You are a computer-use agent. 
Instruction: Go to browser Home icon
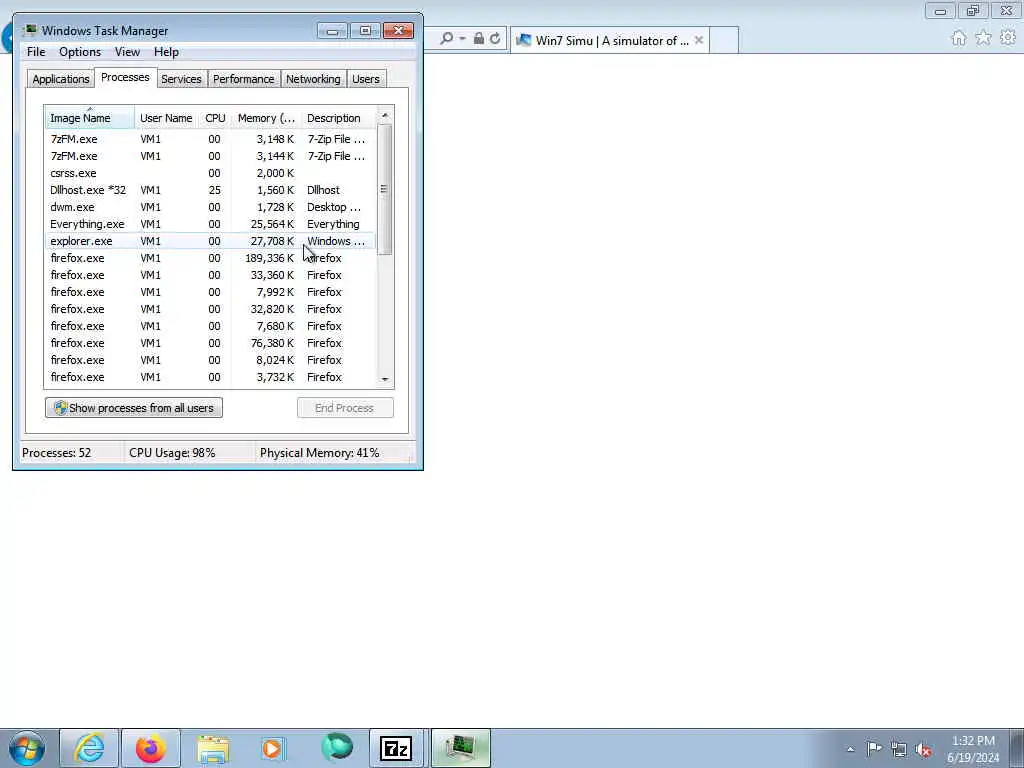pyautogui.click(x=959, y=39)
